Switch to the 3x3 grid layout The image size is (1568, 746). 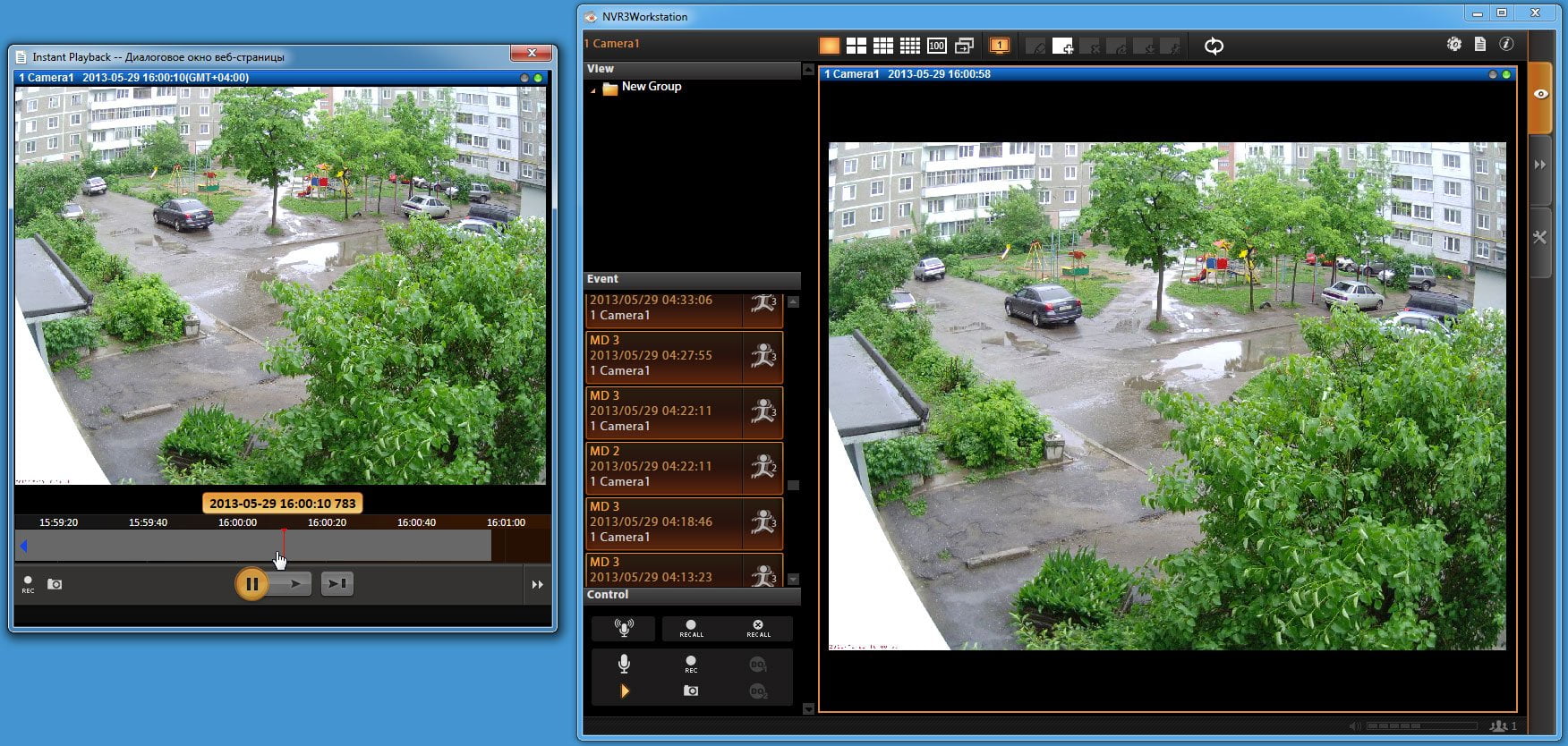click(x=883, y=46)
